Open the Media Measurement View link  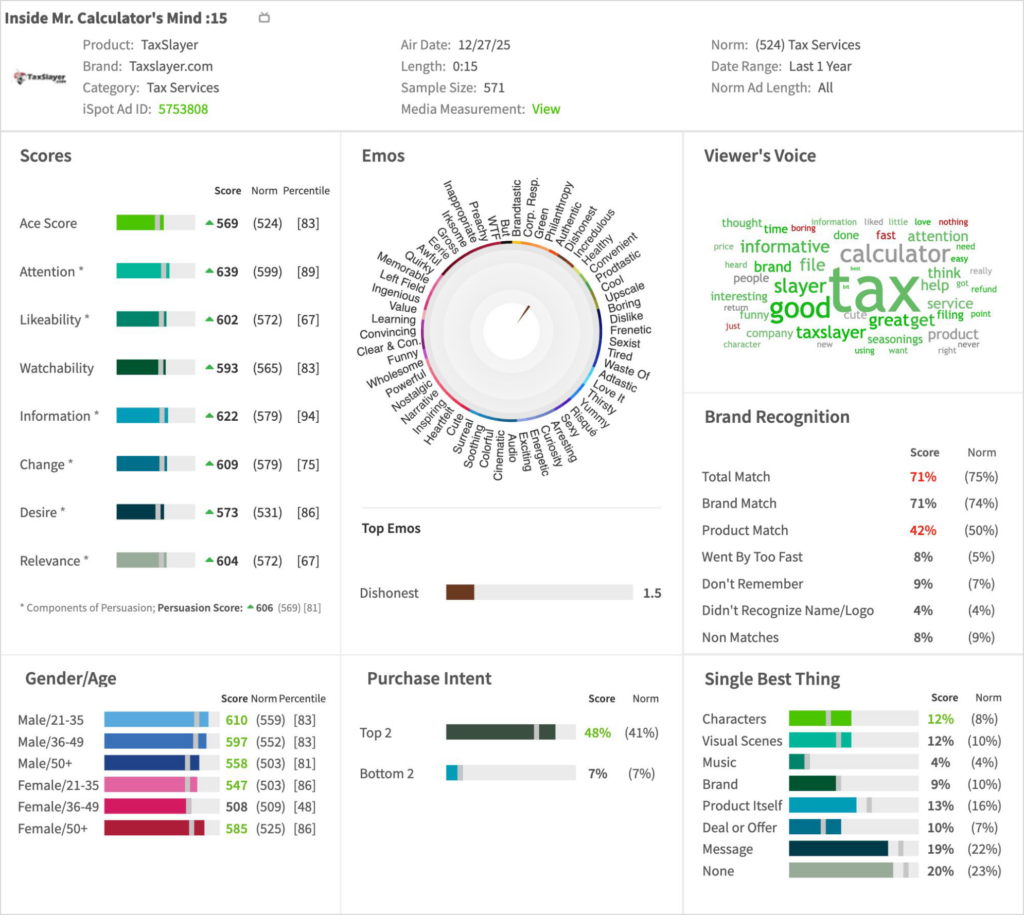click(546, 109)
